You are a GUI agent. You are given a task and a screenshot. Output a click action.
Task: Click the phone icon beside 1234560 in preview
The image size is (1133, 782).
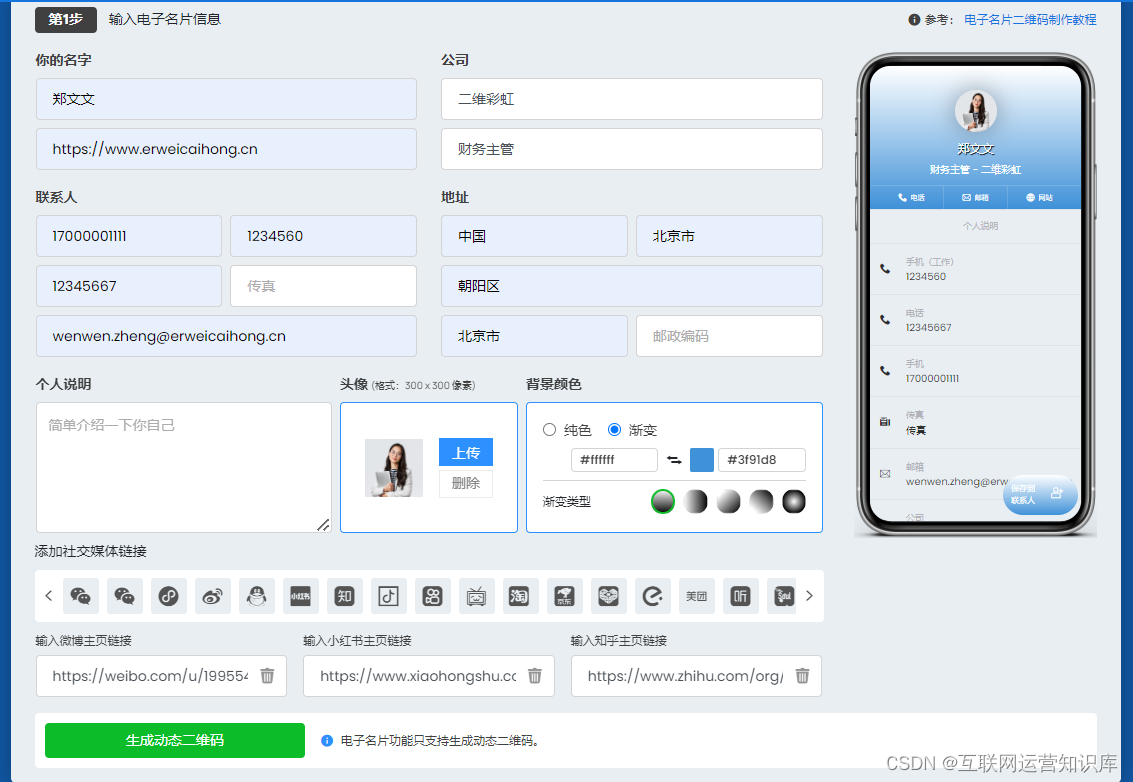[x=885, y=269]
